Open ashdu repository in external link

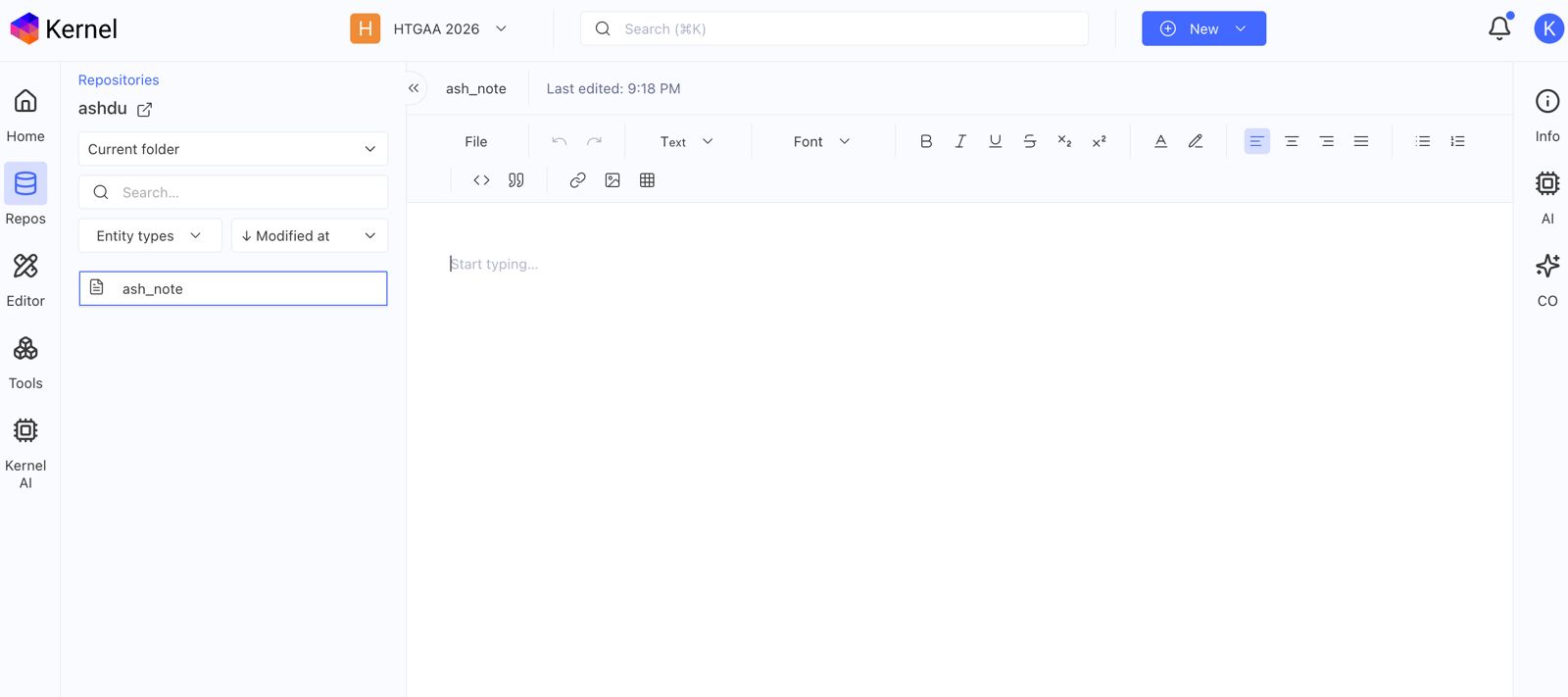point(145,109)
